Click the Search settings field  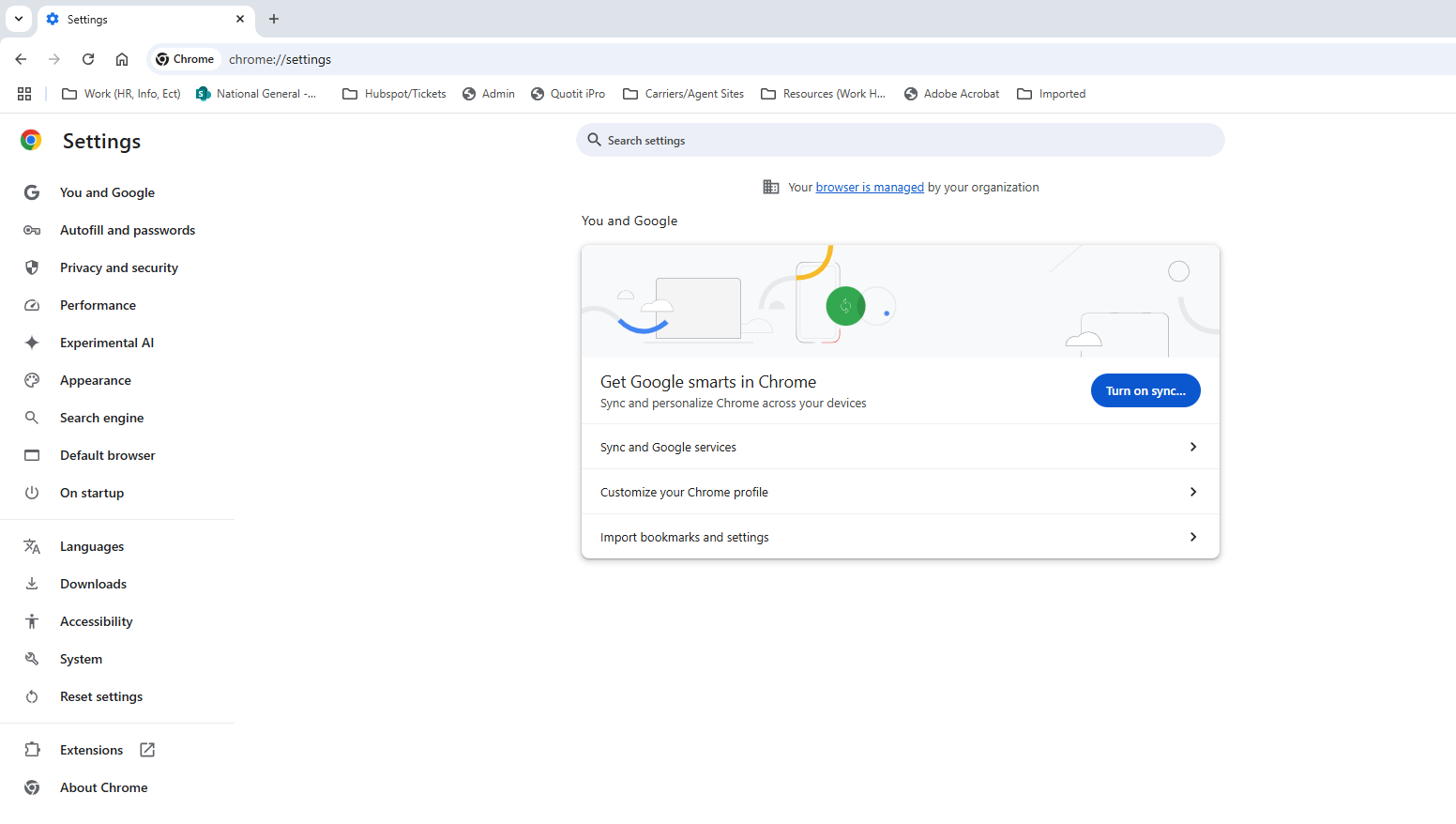point(901,140)
